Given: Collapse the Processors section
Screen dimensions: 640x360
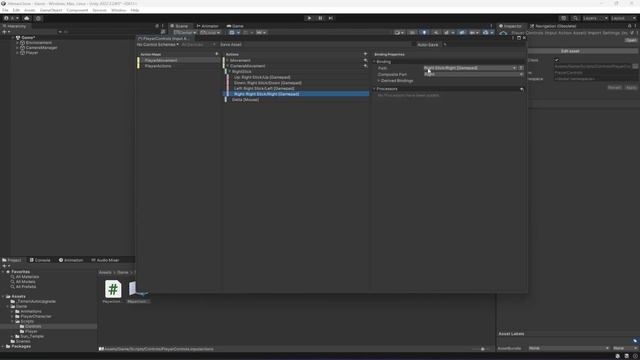Looking at the screenshot, I should point(374,89).
